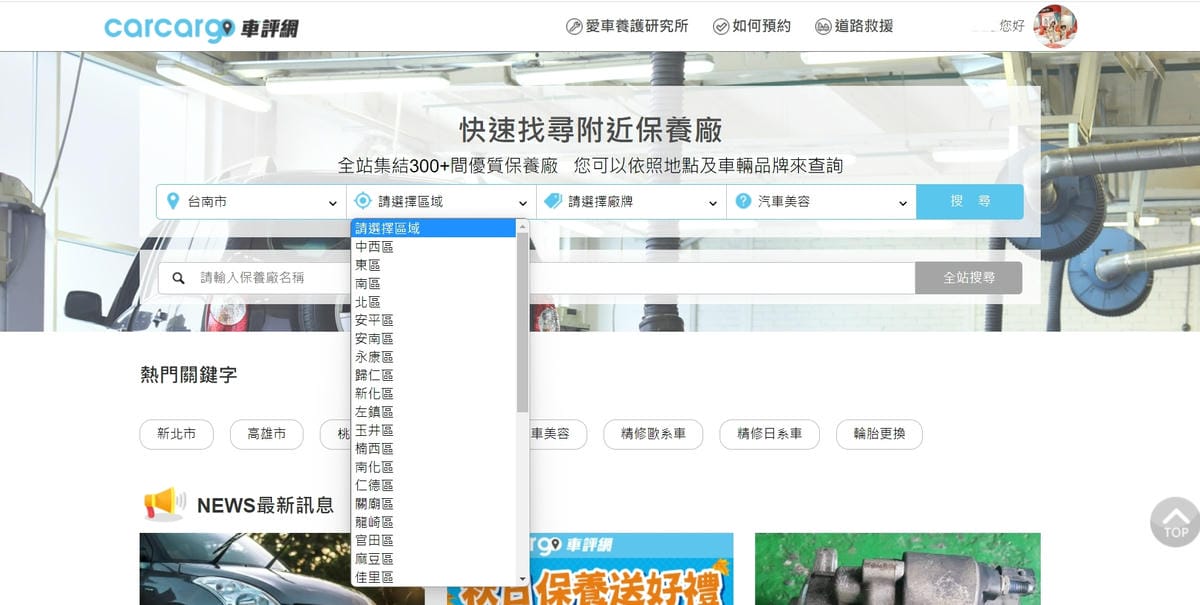
Task: Pick 仁德區 from the district options
Action: point(375,485)
